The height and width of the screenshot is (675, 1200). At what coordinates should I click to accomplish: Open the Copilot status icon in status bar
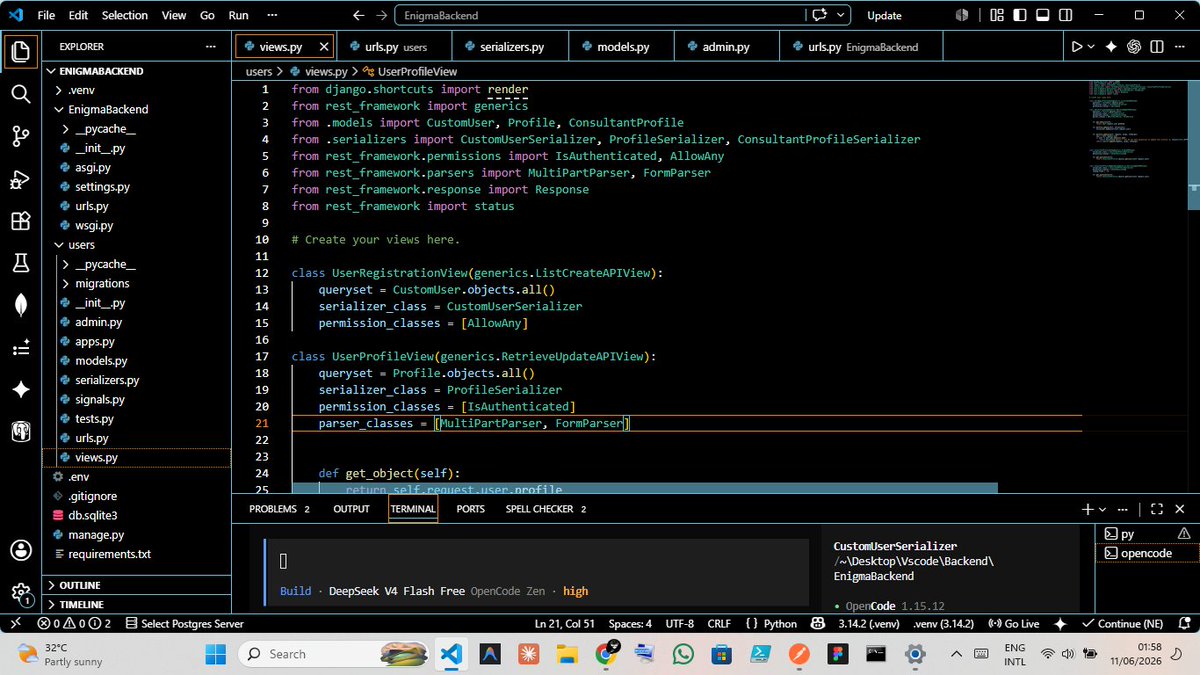[817, 623]
